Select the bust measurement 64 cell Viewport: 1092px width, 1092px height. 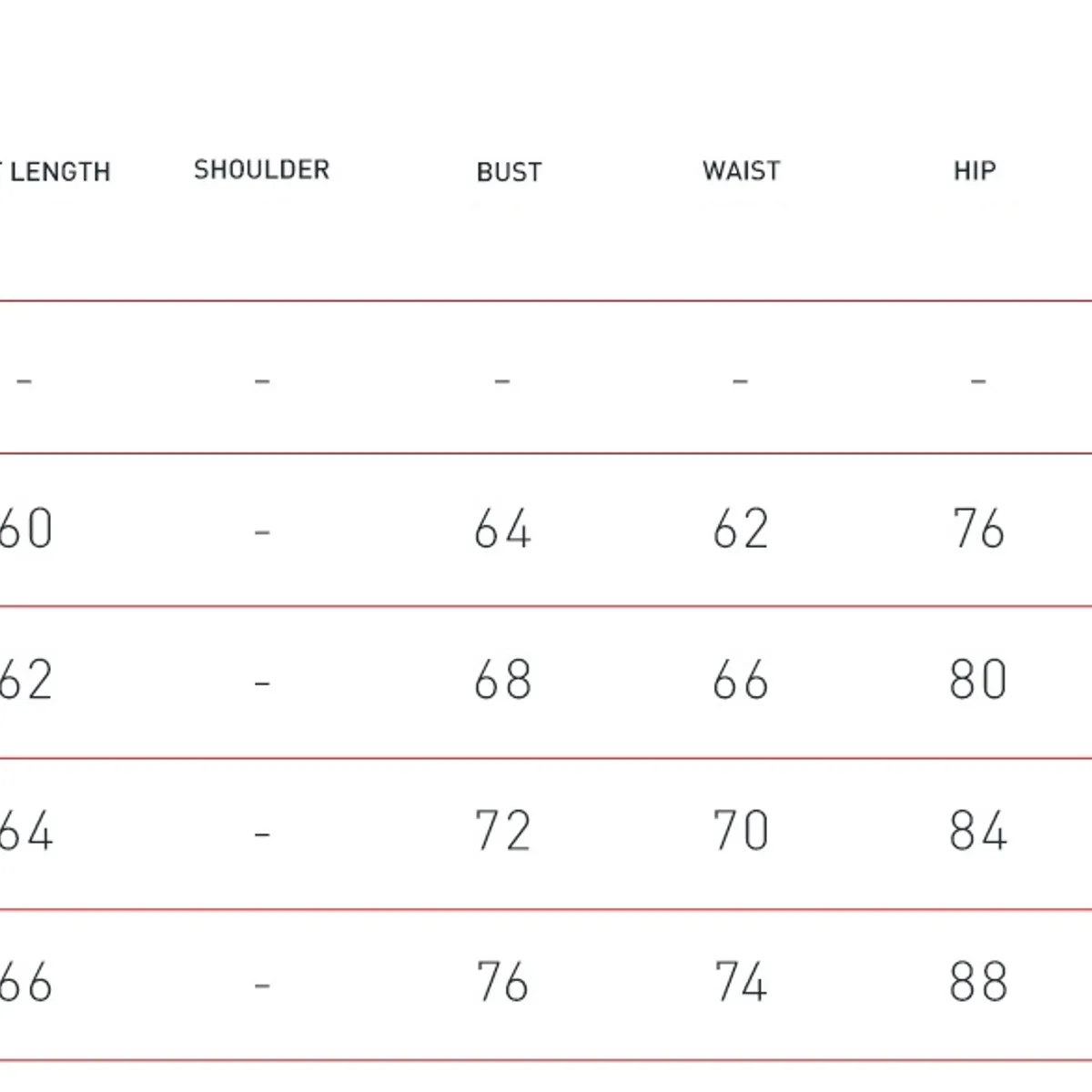click(502, 529)
